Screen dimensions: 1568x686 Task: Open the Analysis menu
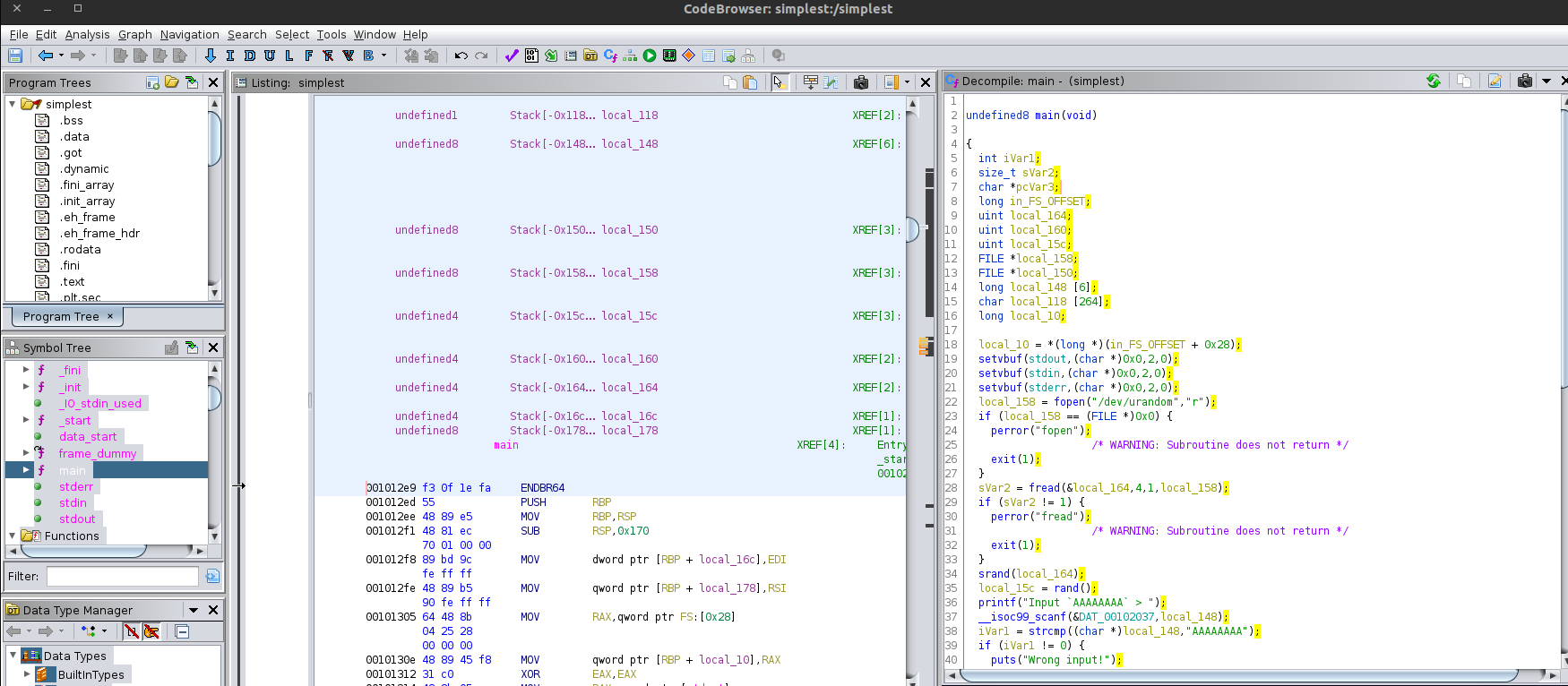[87, 34]
